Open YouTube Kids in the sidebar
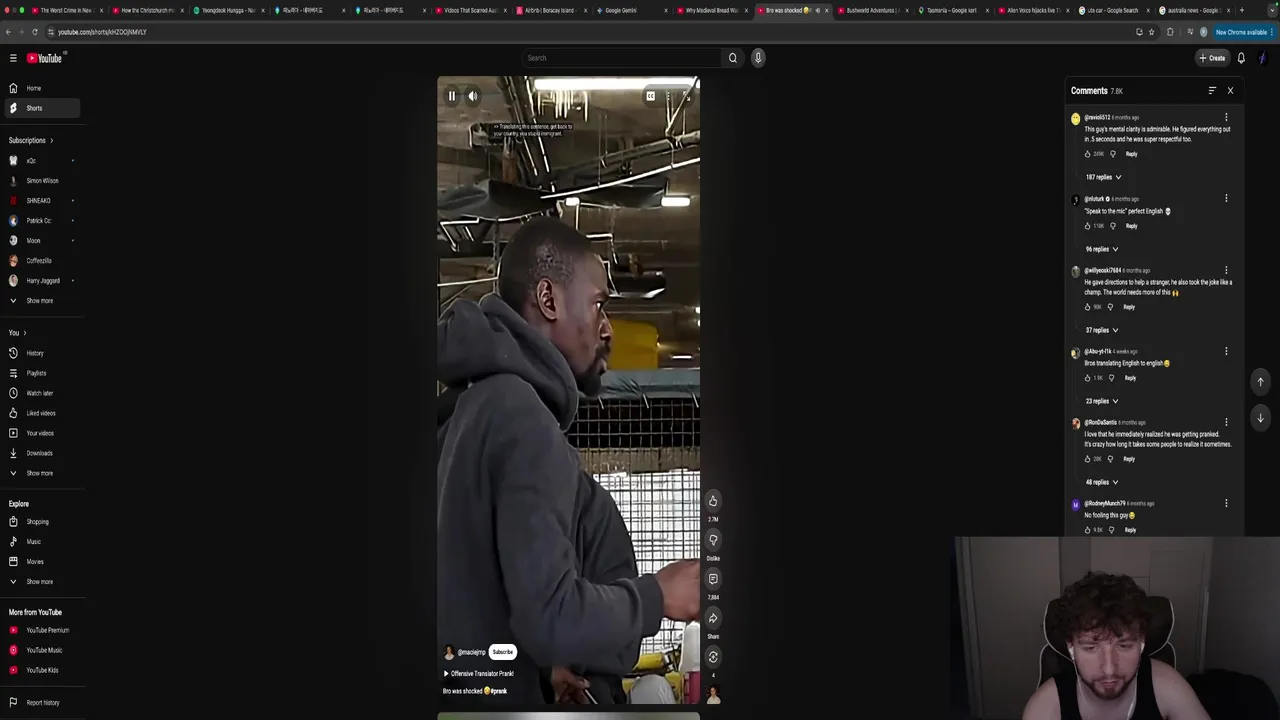Screen dimensions: 1280x720 click(40, 670)
